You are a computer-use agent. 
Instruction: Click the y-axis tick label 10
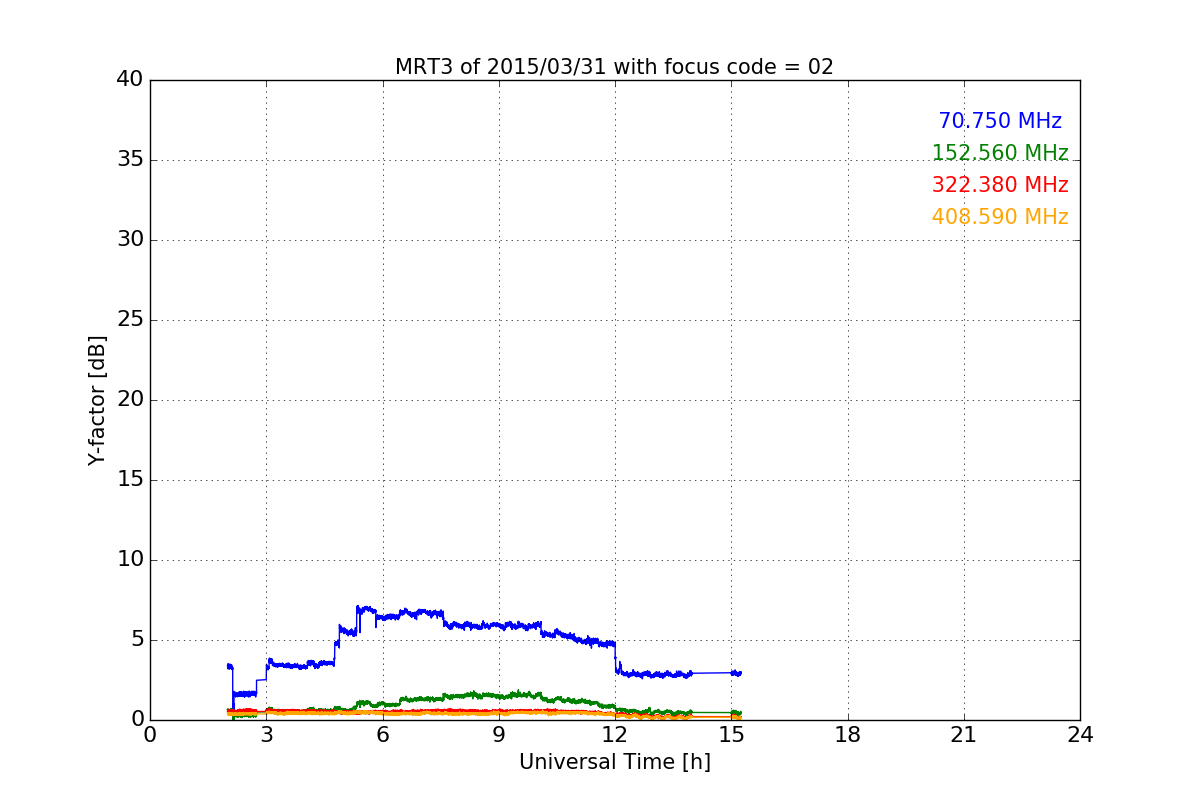pyautogui.click(x=130, y=560)
